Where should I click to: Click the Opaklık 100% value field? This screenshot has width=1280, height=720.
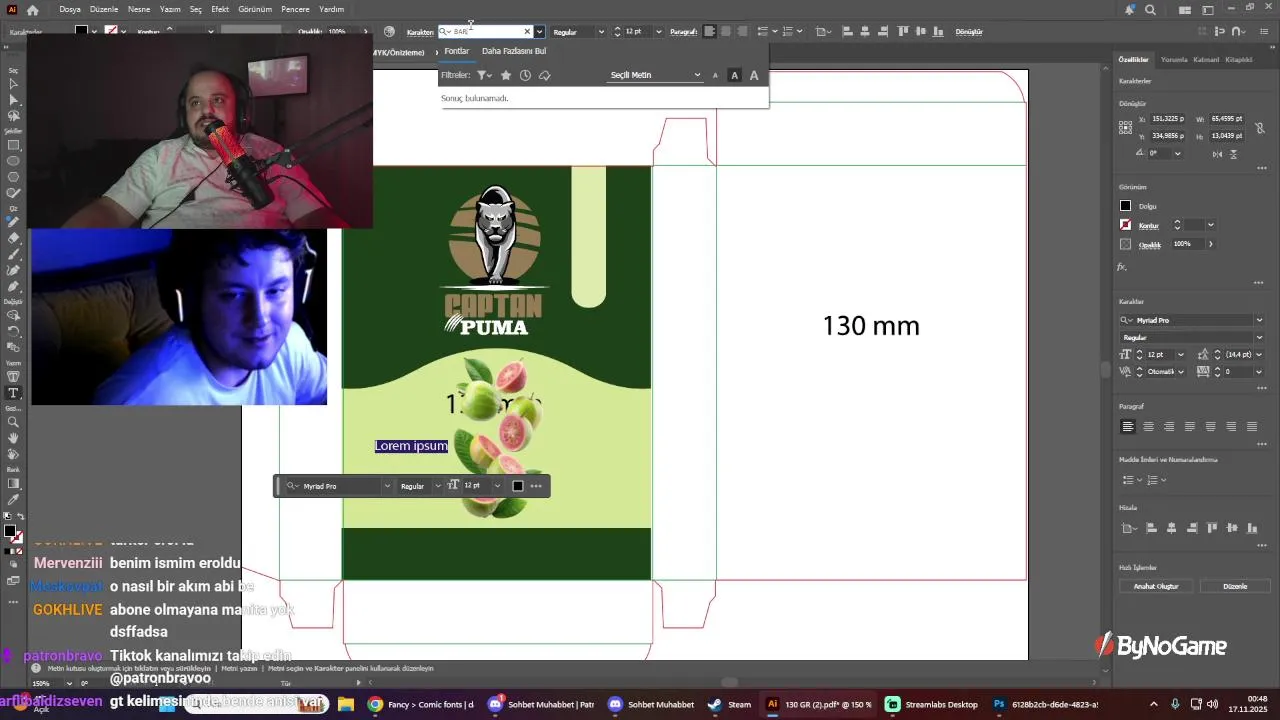click(1186, 244)
